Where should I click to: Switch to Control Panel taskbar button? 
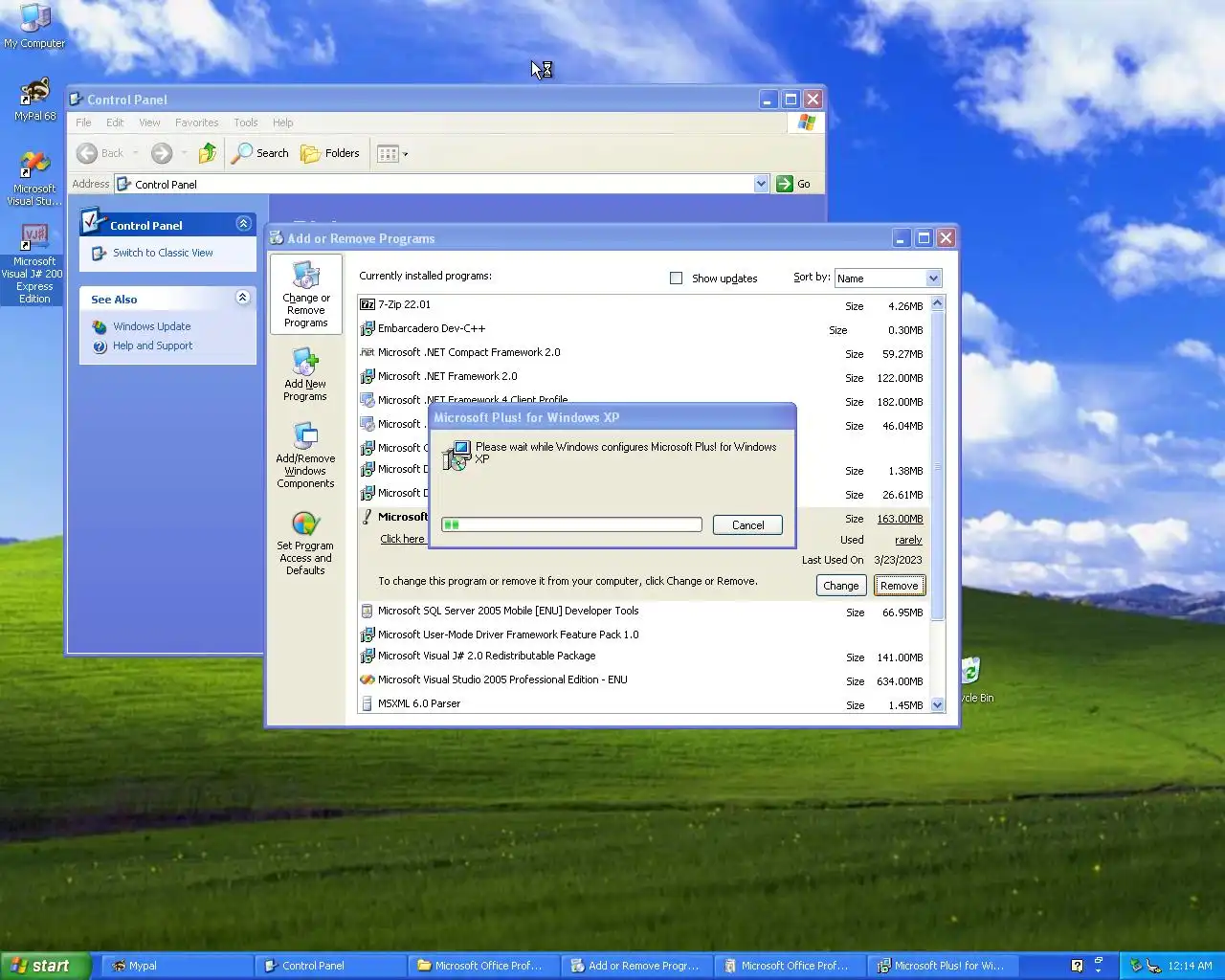[330, 966]
